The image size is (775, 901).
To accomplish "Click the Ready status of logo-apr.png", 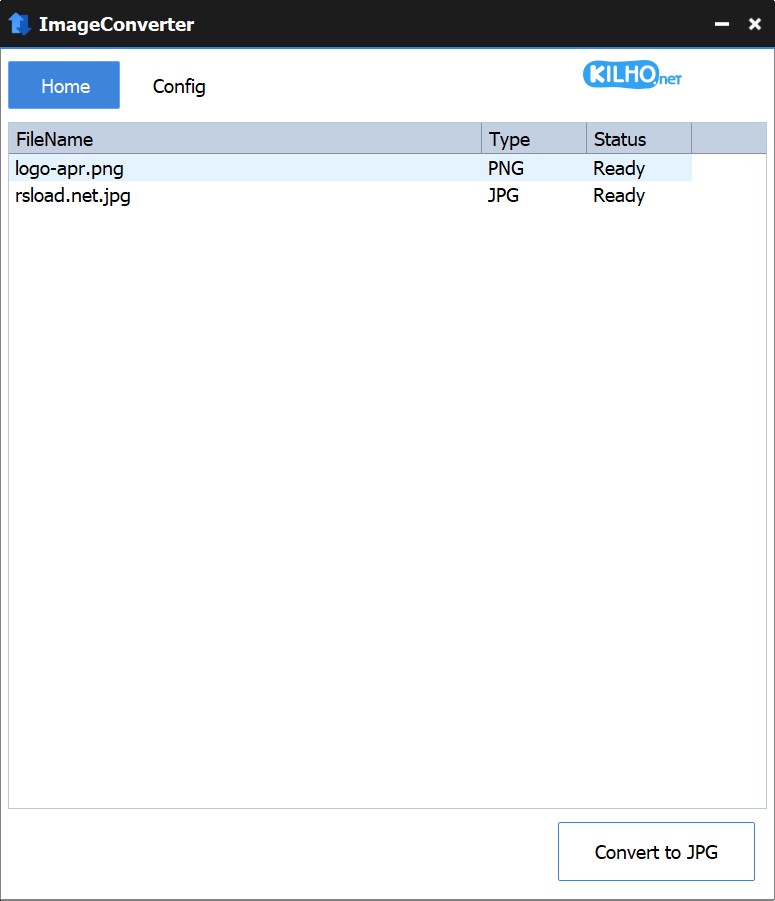I will [x=619, y=168].
